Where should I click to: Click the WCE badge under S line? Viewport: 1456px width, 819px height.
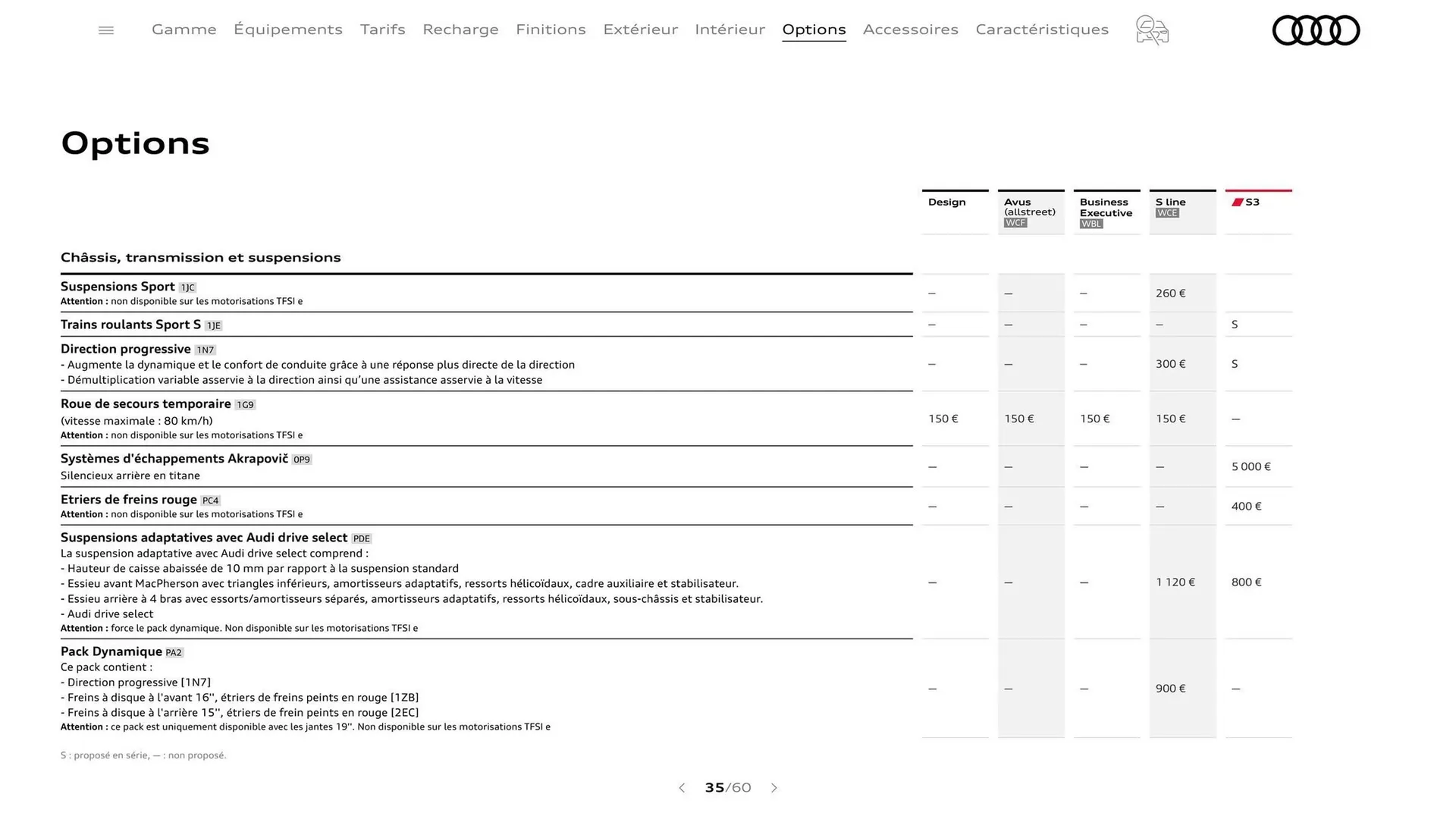[x=1167, y=213]
